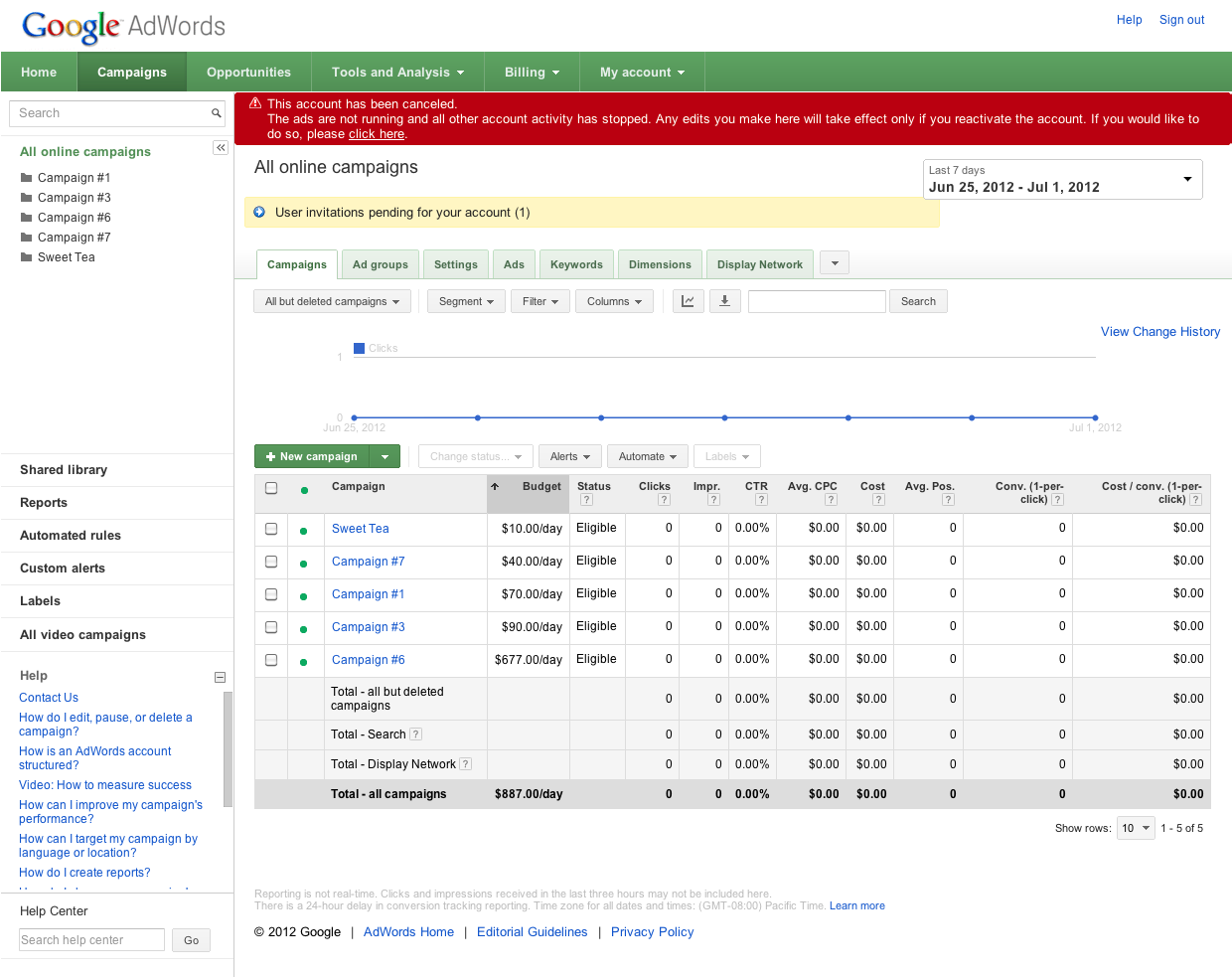Open more tabs dropdown arrow
1232x977 pixels.
coord(835,263)
